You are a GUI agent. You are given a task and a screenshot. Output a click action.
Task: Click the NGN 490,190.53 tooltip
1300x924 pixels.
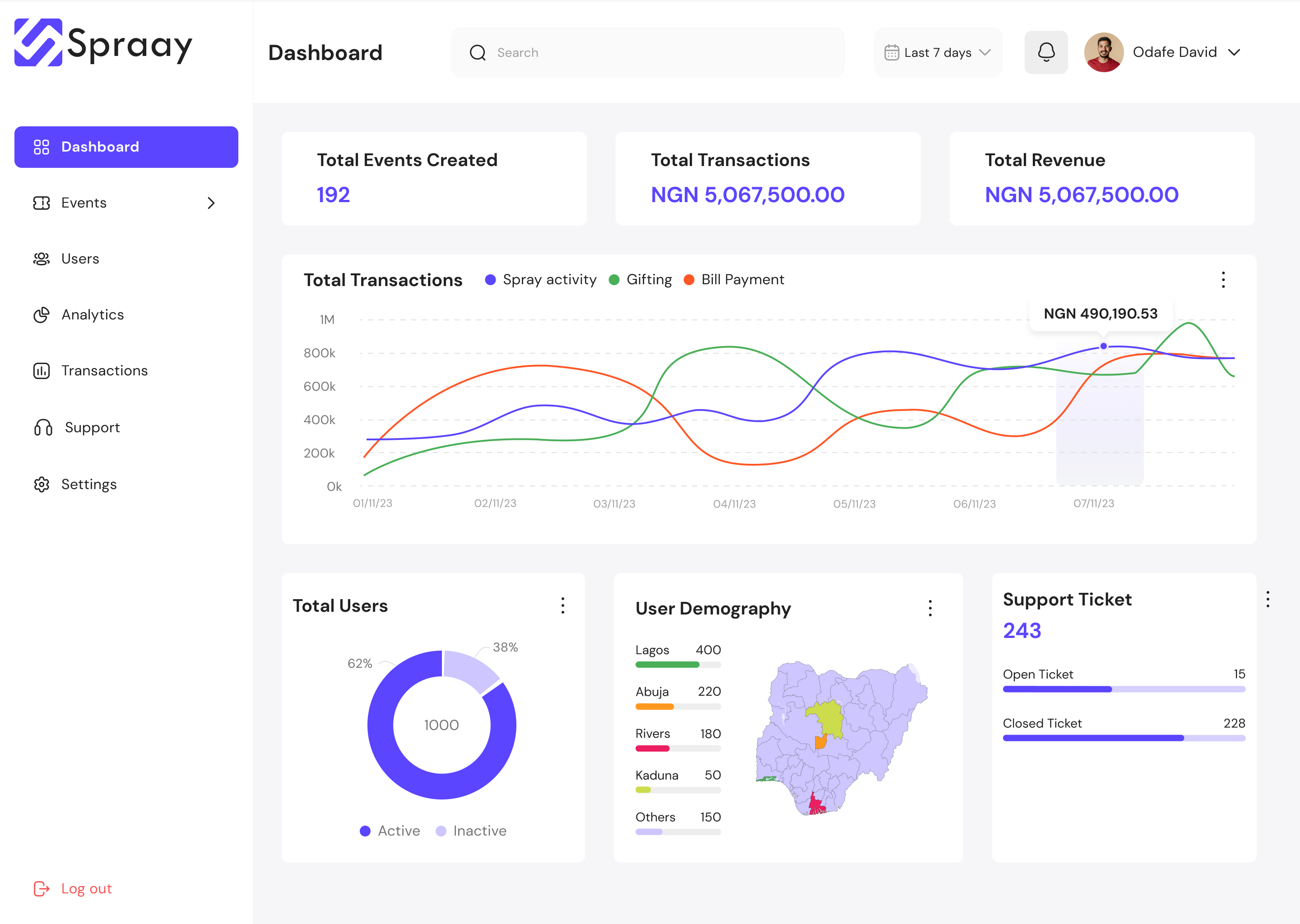[x=1101, y=314]
